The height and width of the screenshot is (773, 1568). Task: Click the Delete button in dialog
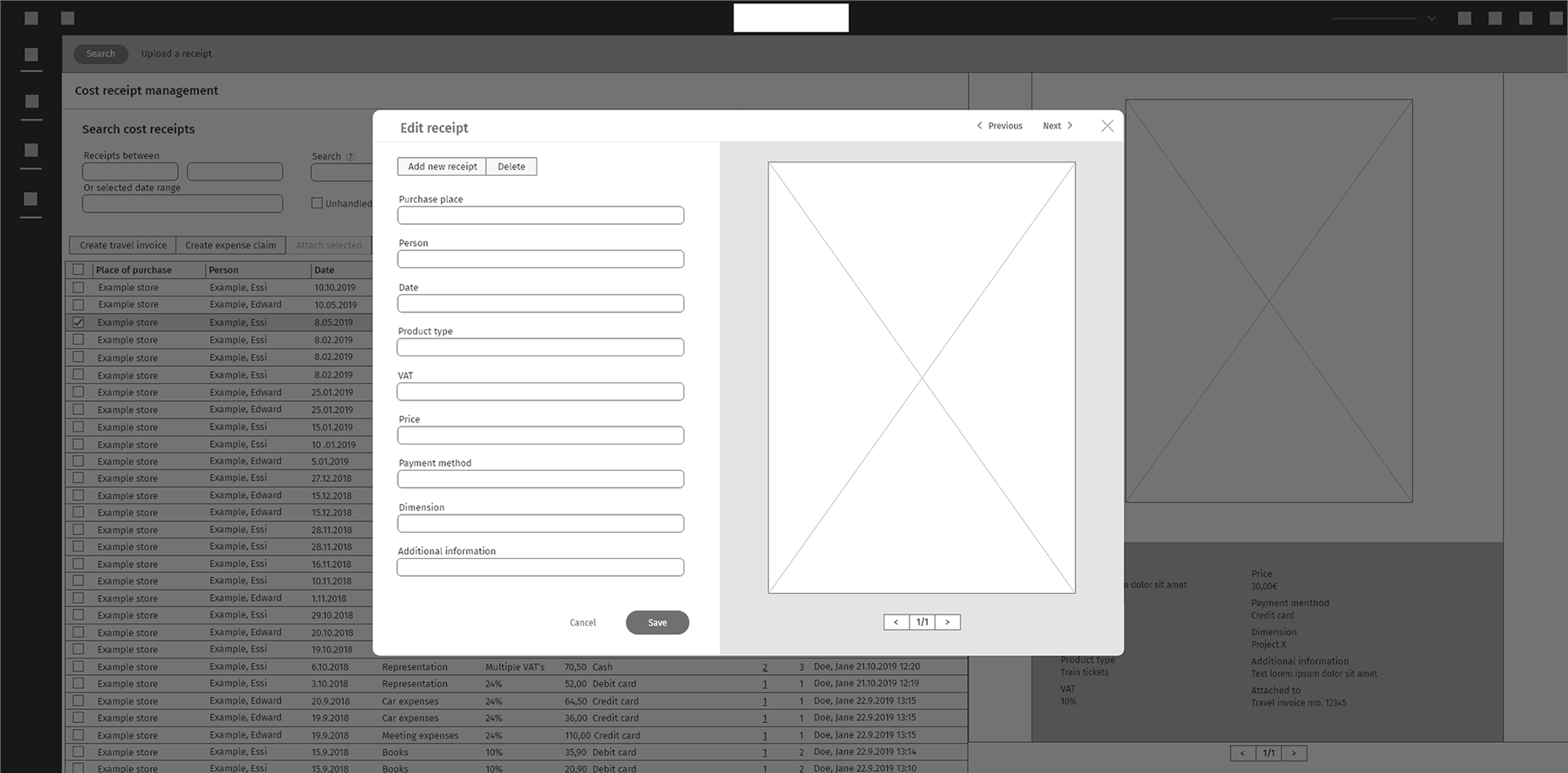[511, 166]
